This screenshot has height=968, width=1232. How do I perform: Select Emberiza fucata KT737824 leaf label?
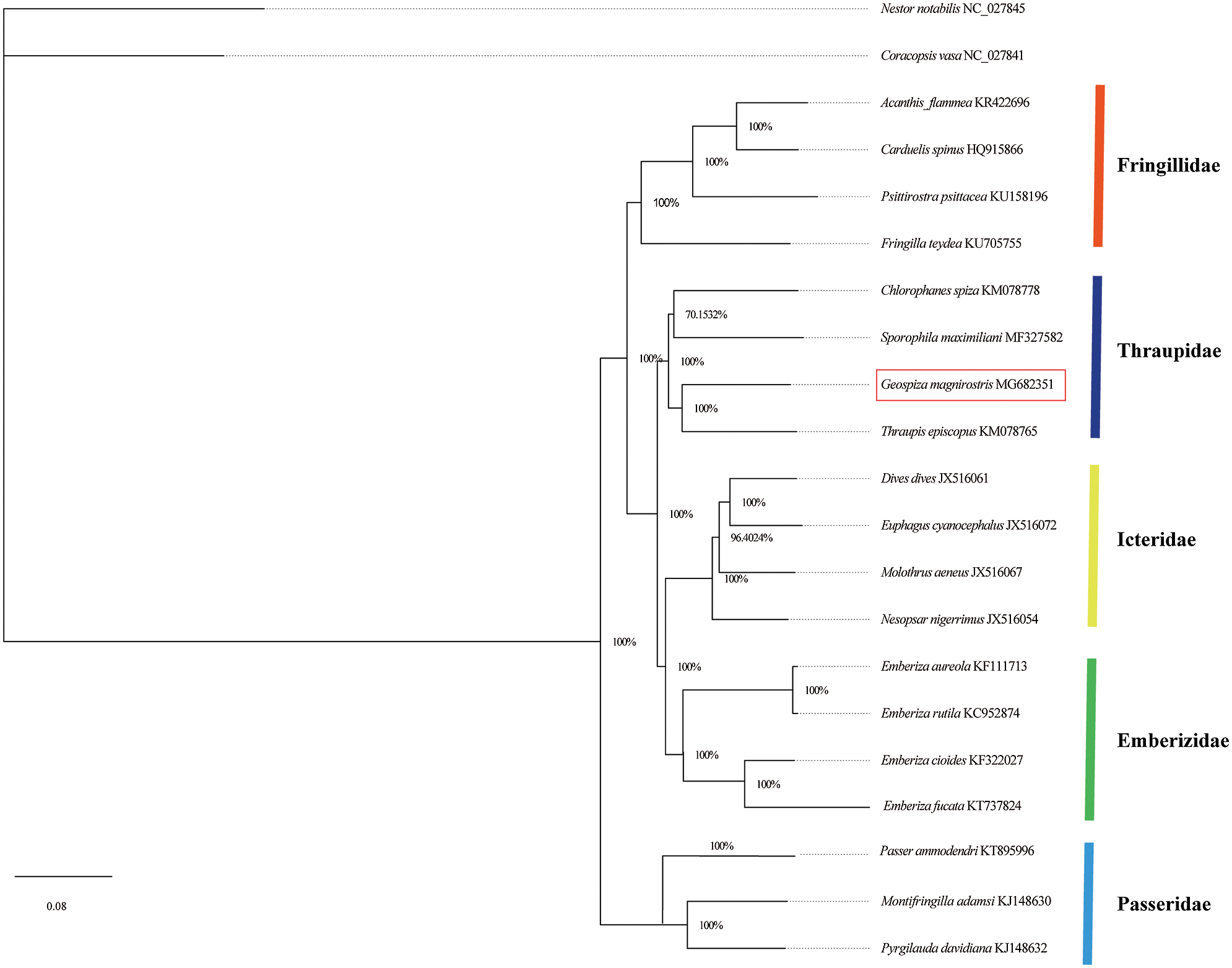952,806
